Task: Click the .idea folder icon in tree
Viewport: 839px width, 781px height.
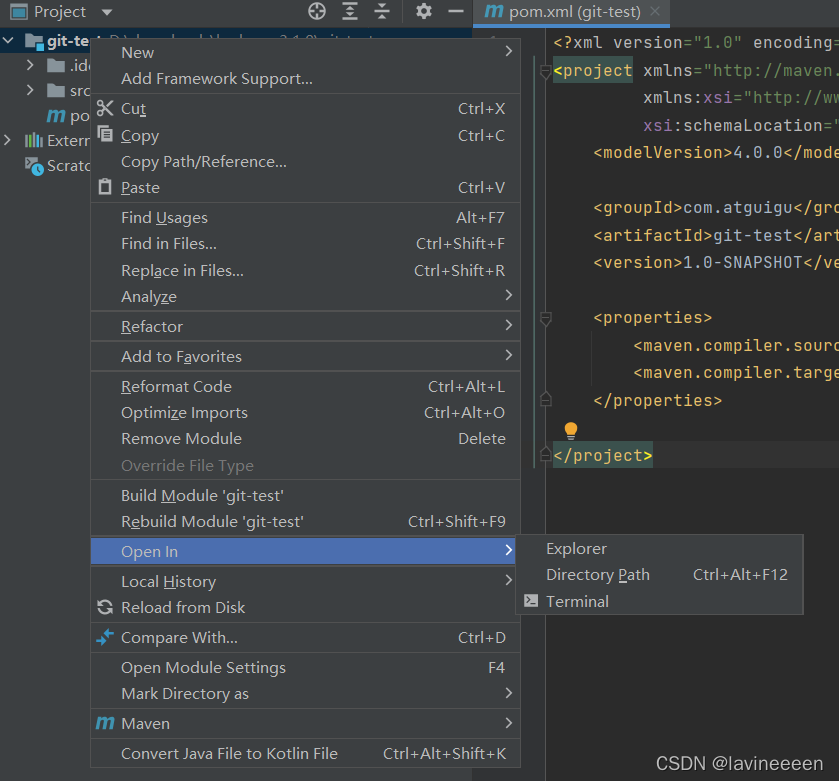Action: (x=56, y=65)
